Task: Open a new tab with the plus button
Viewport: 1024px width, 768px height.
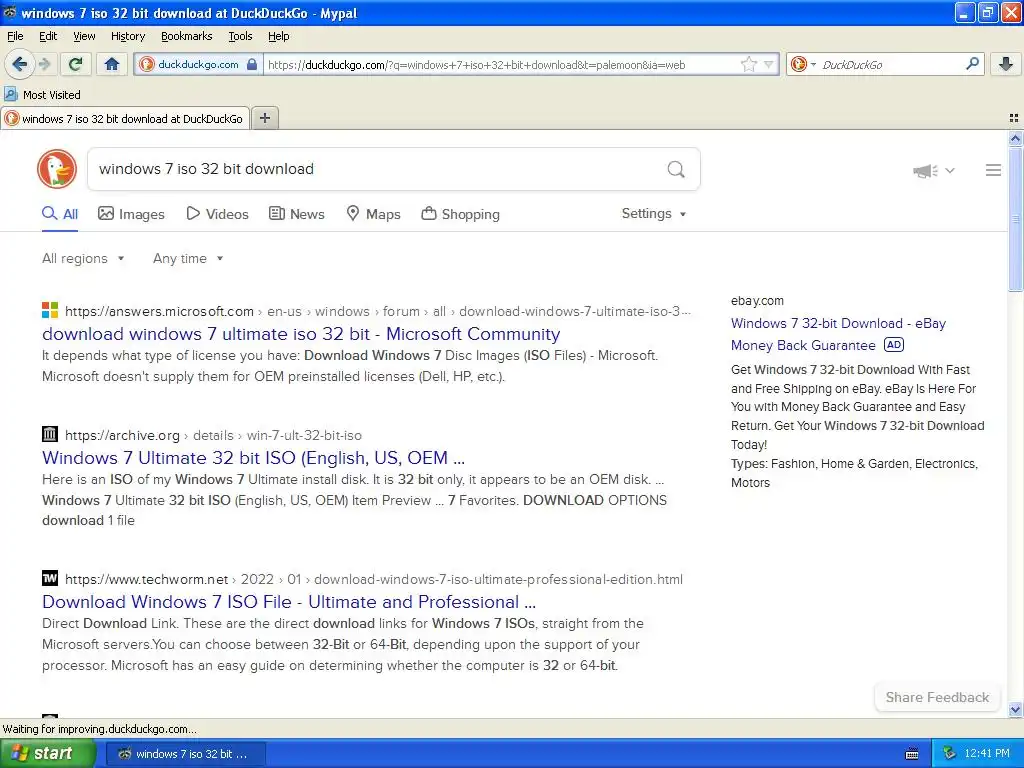Action: point(264,118)
